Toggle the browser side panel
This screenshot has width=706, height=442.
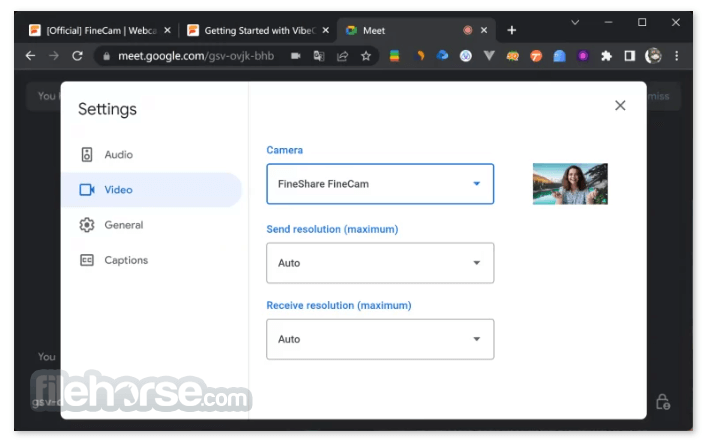pos(629,56)
